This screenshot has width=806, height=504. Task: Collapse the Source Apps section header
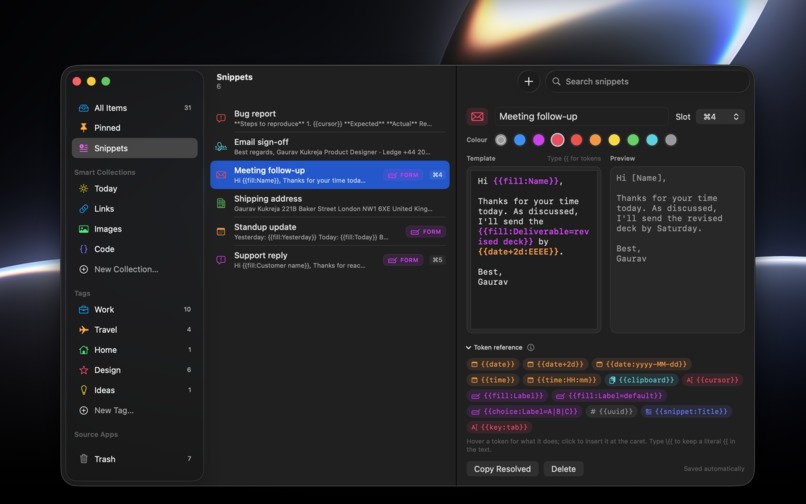tap(96, 435)
